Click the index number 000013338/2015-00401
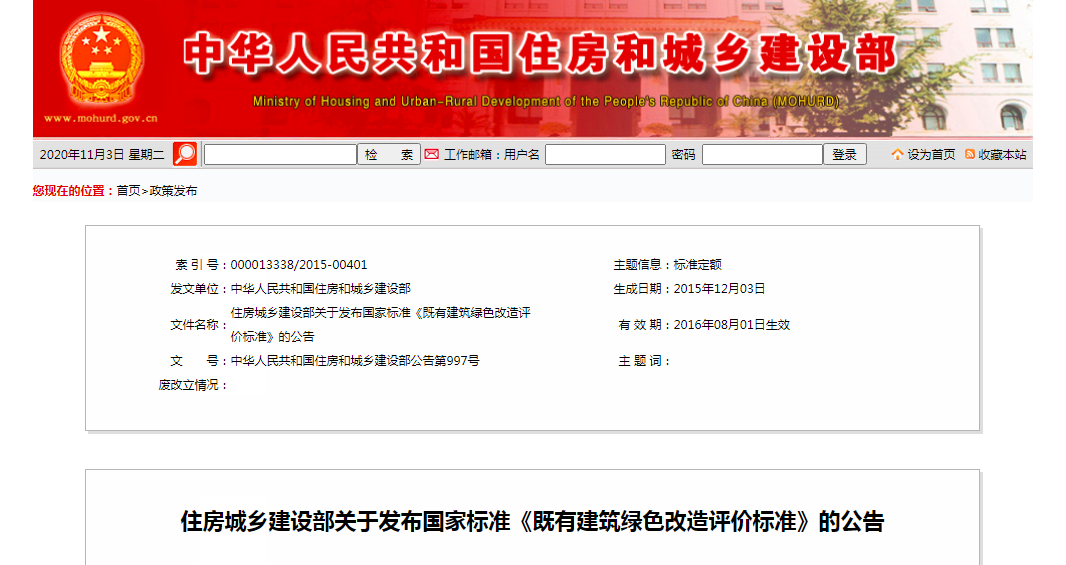Viewport: 1066px width, 565px height. pyautogui.click(x=298, y=264)
